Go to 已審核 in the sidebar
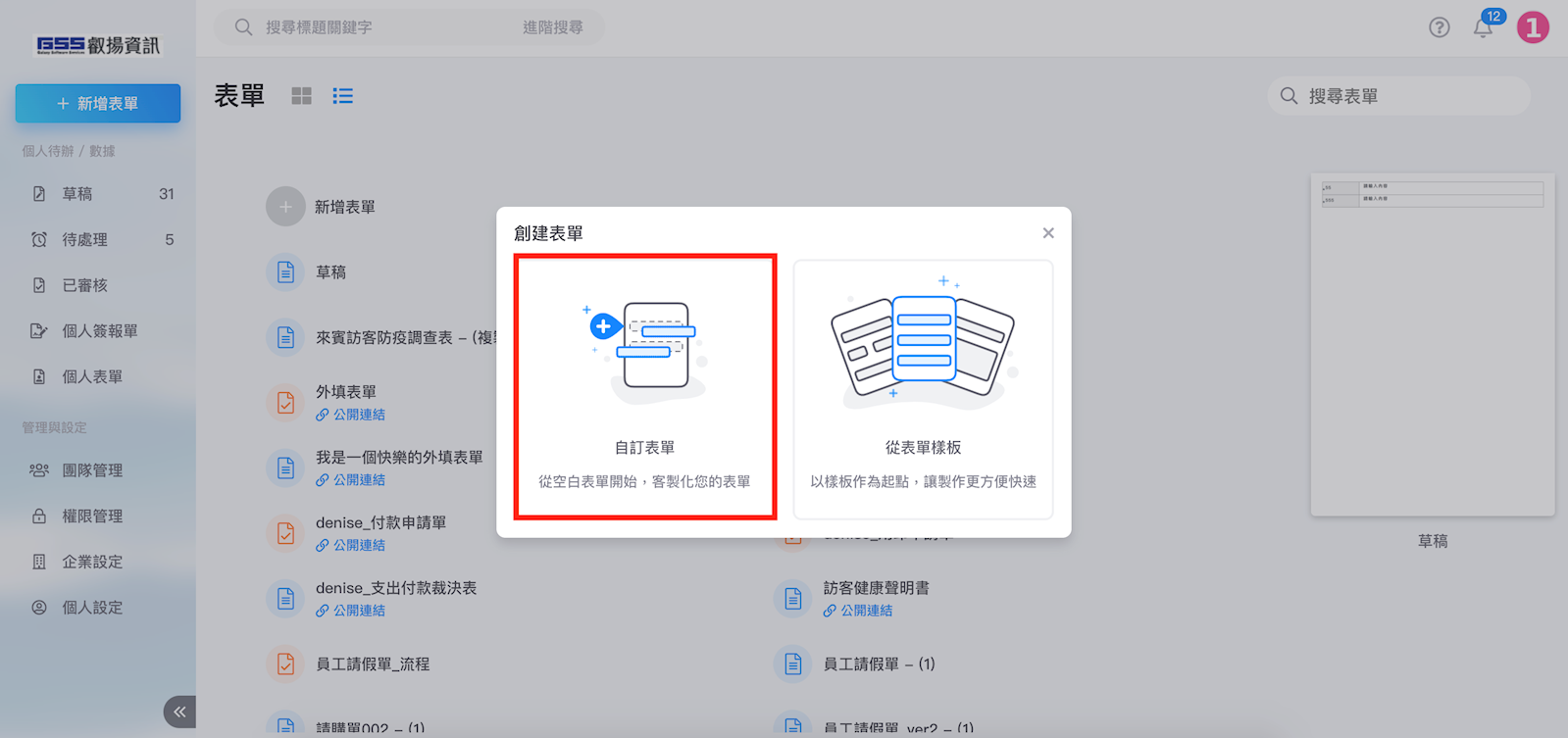 (84, 285)
